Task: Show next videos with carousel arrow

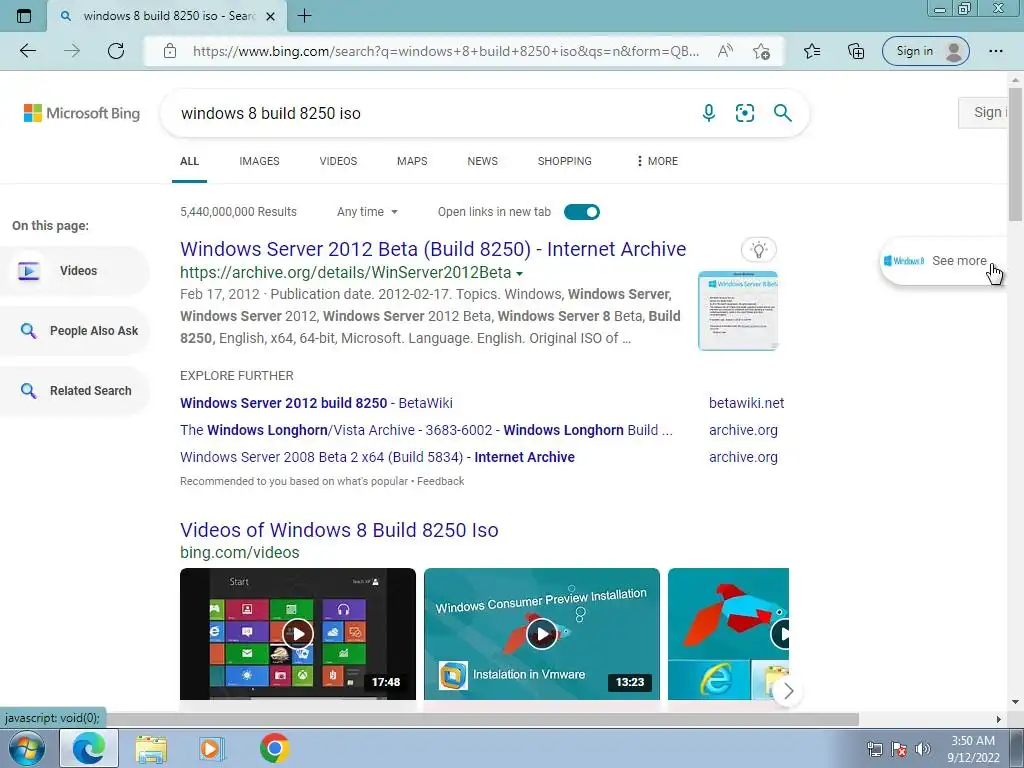Action: click(788, 691)
